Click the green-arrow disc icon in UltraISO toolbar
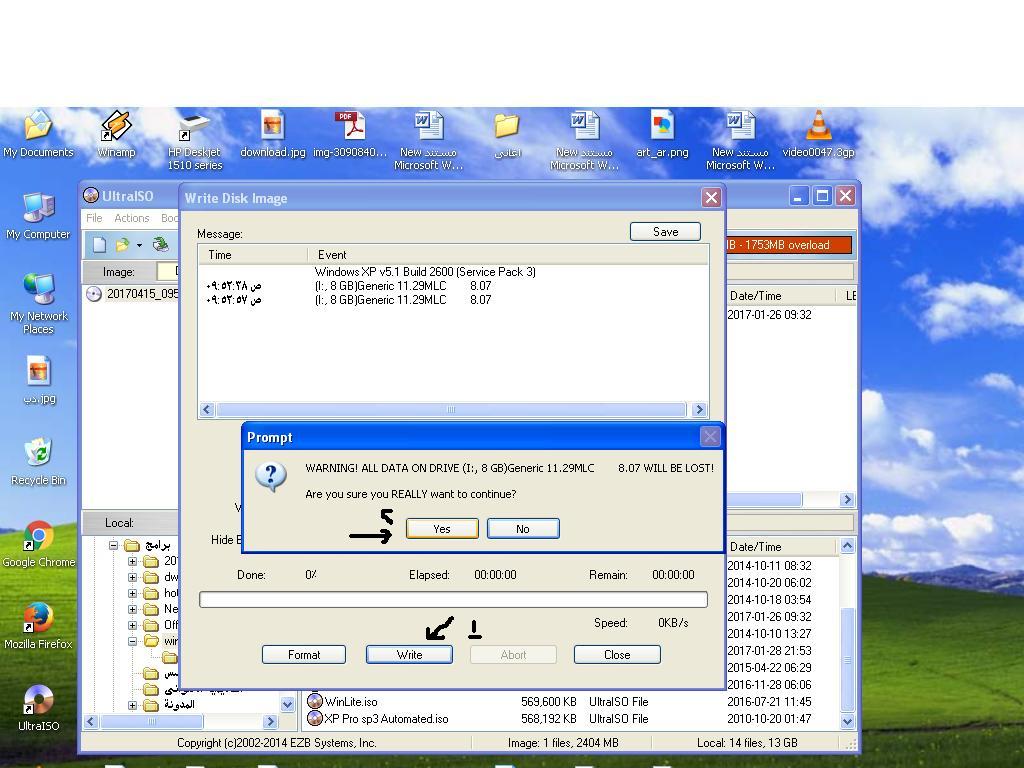This screenshot has height=768, width=1024. click(160, 244)
